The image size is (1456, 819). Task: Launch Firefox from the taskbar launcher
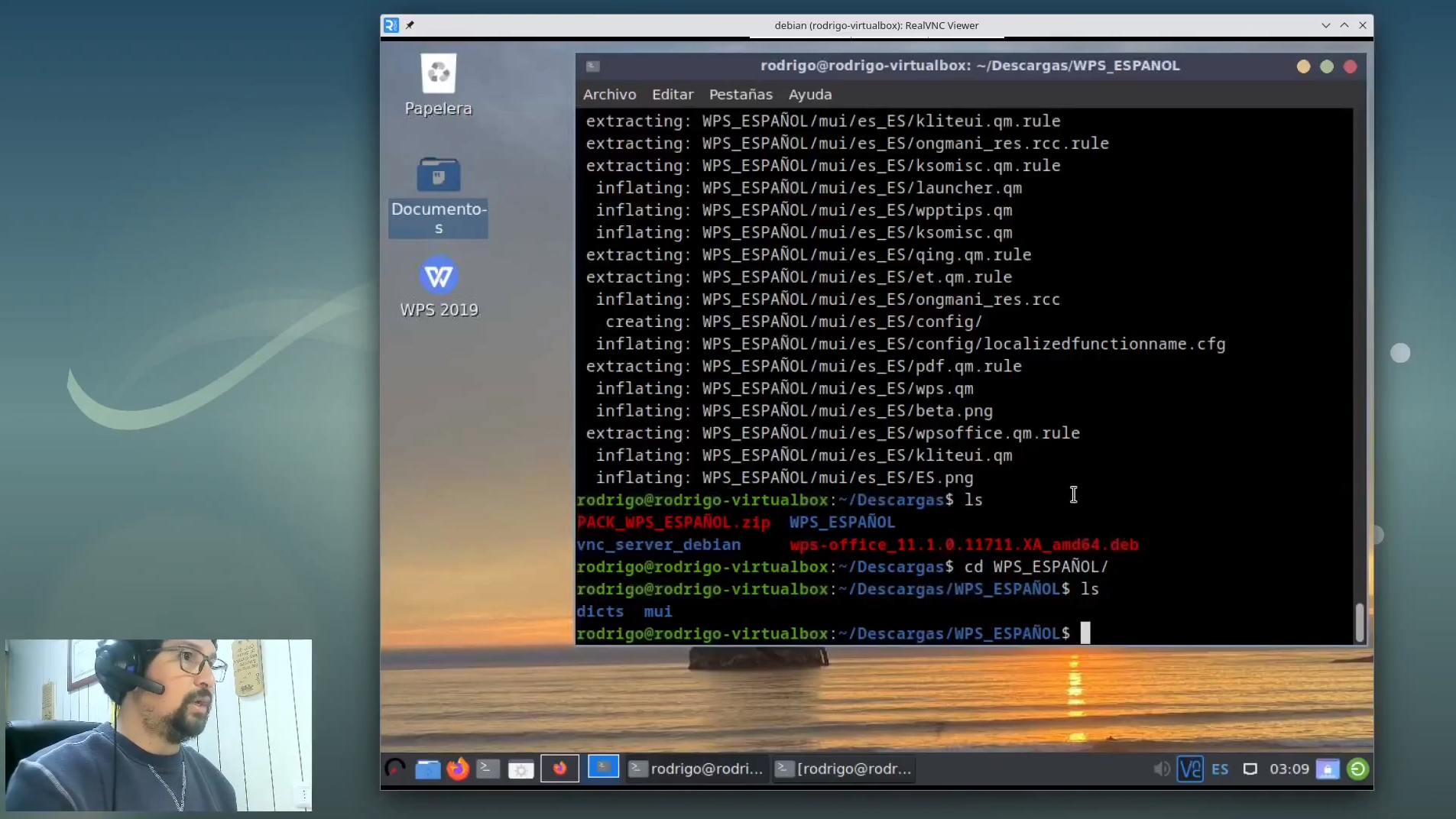[x=458, y=769]
